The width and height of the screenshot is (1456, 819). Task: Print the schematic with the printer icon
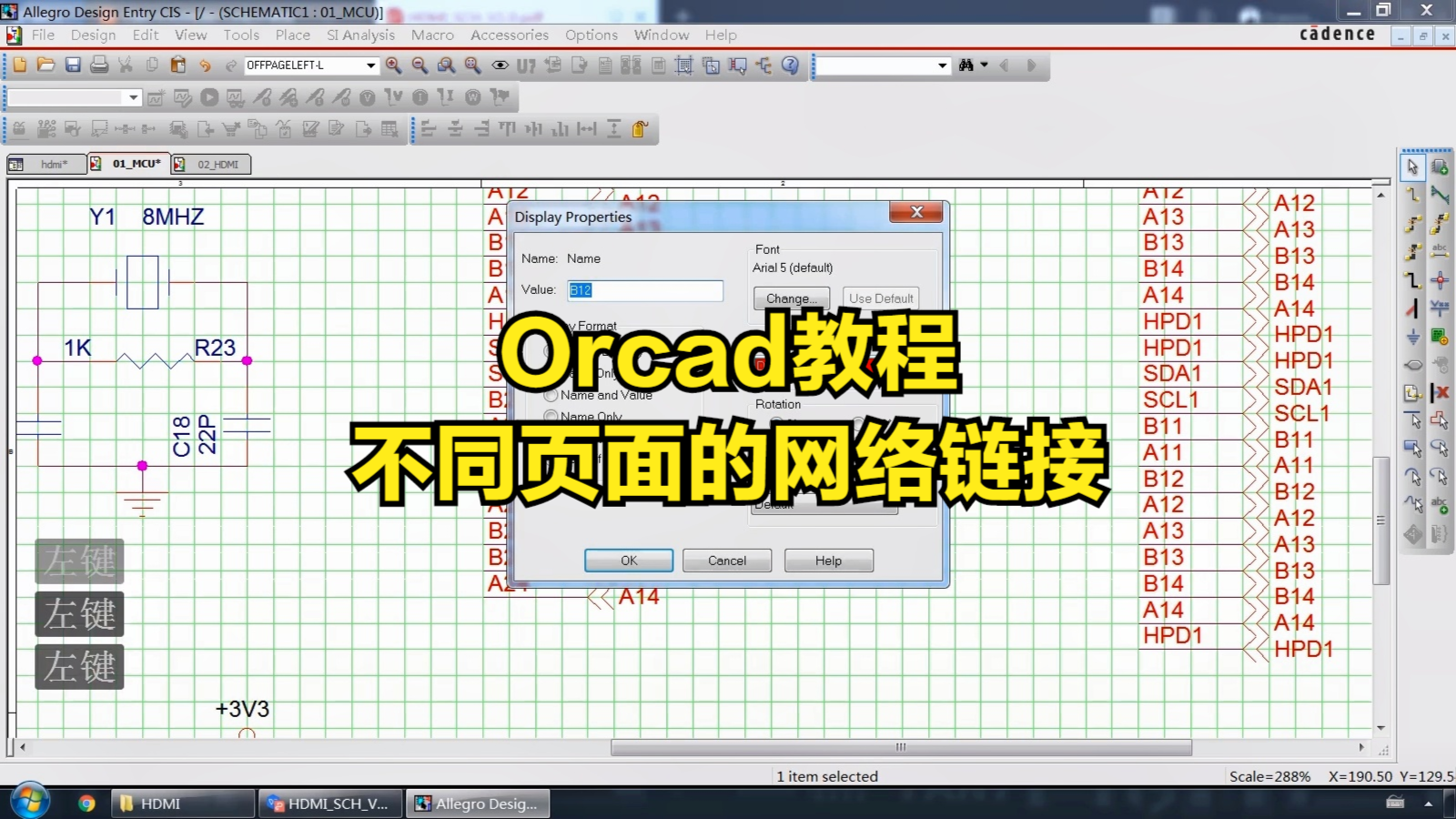point(99,66)
